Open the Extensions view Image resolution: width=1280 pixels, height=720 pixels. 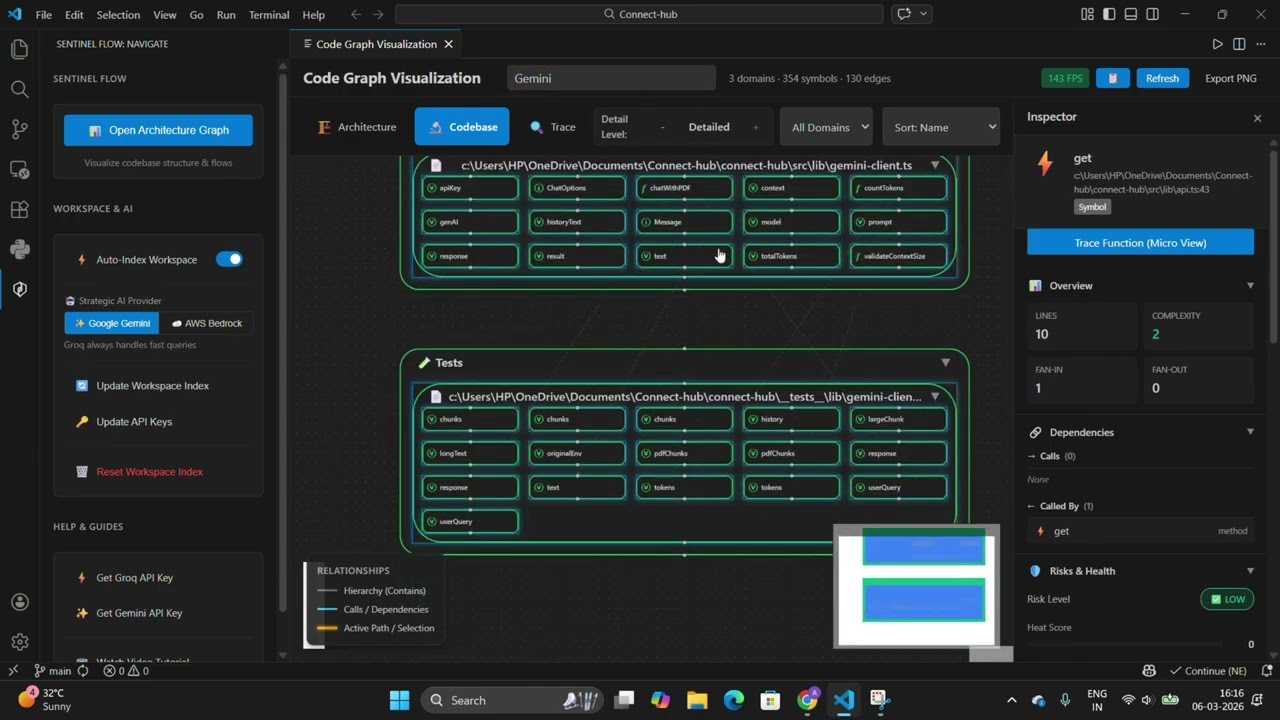point(19,209)
